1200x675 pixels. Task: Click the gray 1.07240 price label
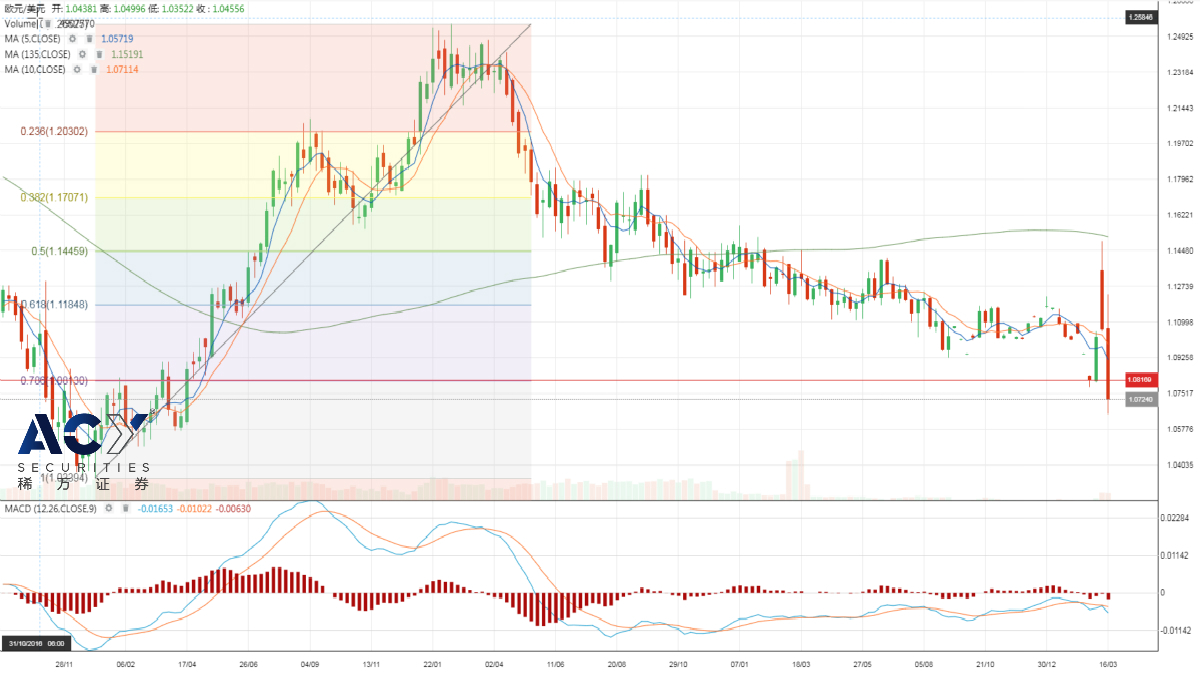coord(1141,399)
